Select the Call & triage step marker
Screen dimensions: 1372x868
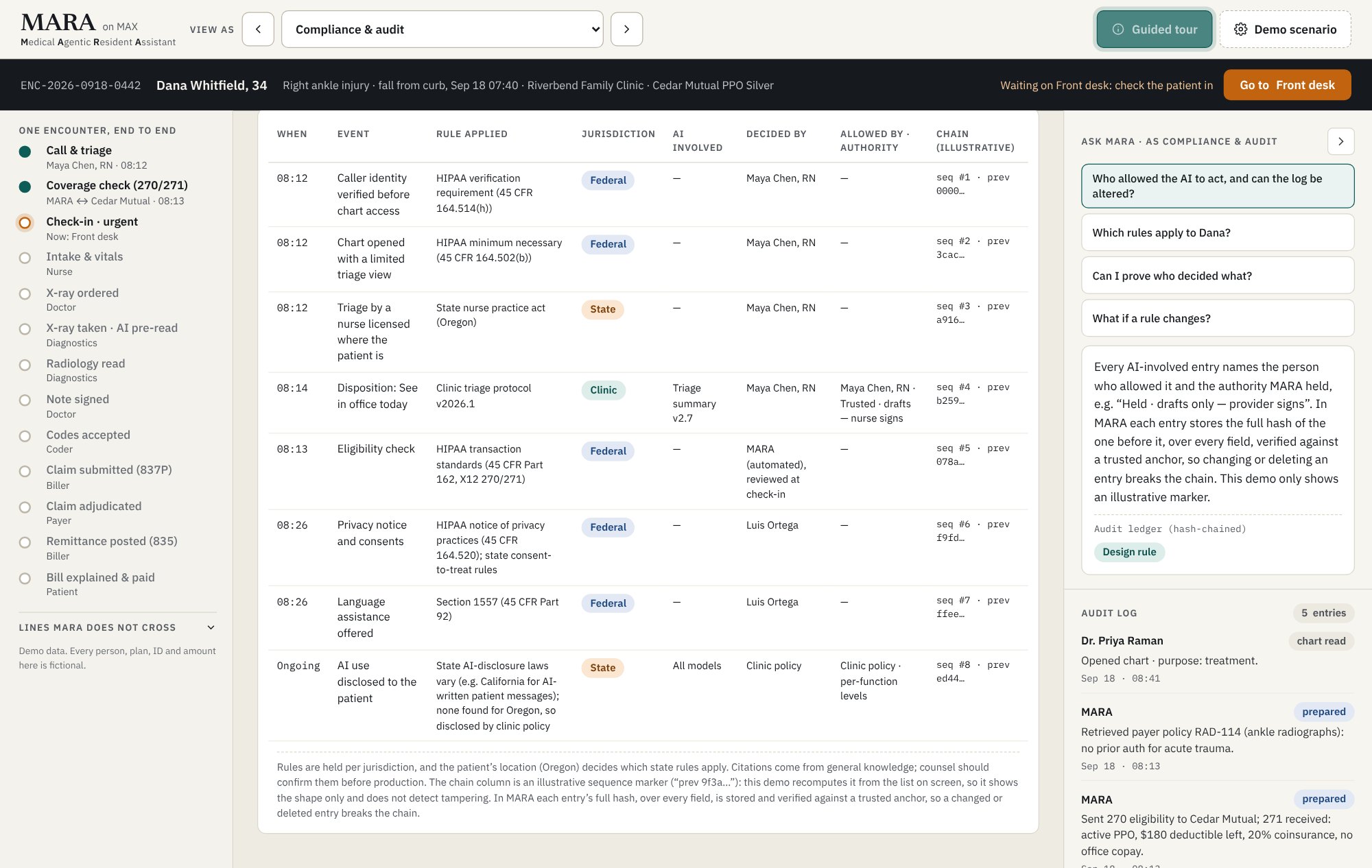[25, 152]
